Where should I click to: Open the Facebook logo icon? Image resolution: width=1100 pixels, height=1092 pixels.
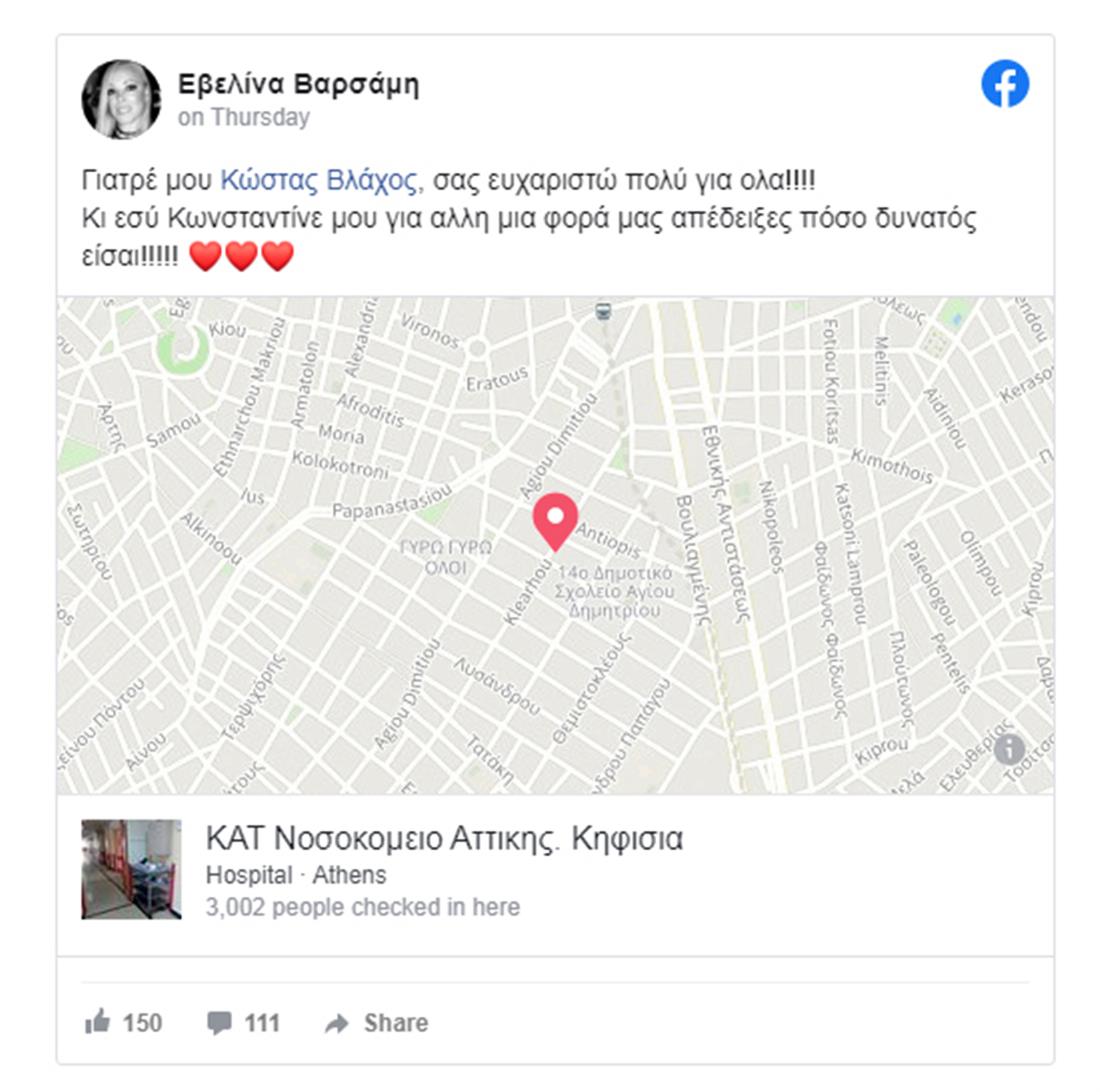1005,83
